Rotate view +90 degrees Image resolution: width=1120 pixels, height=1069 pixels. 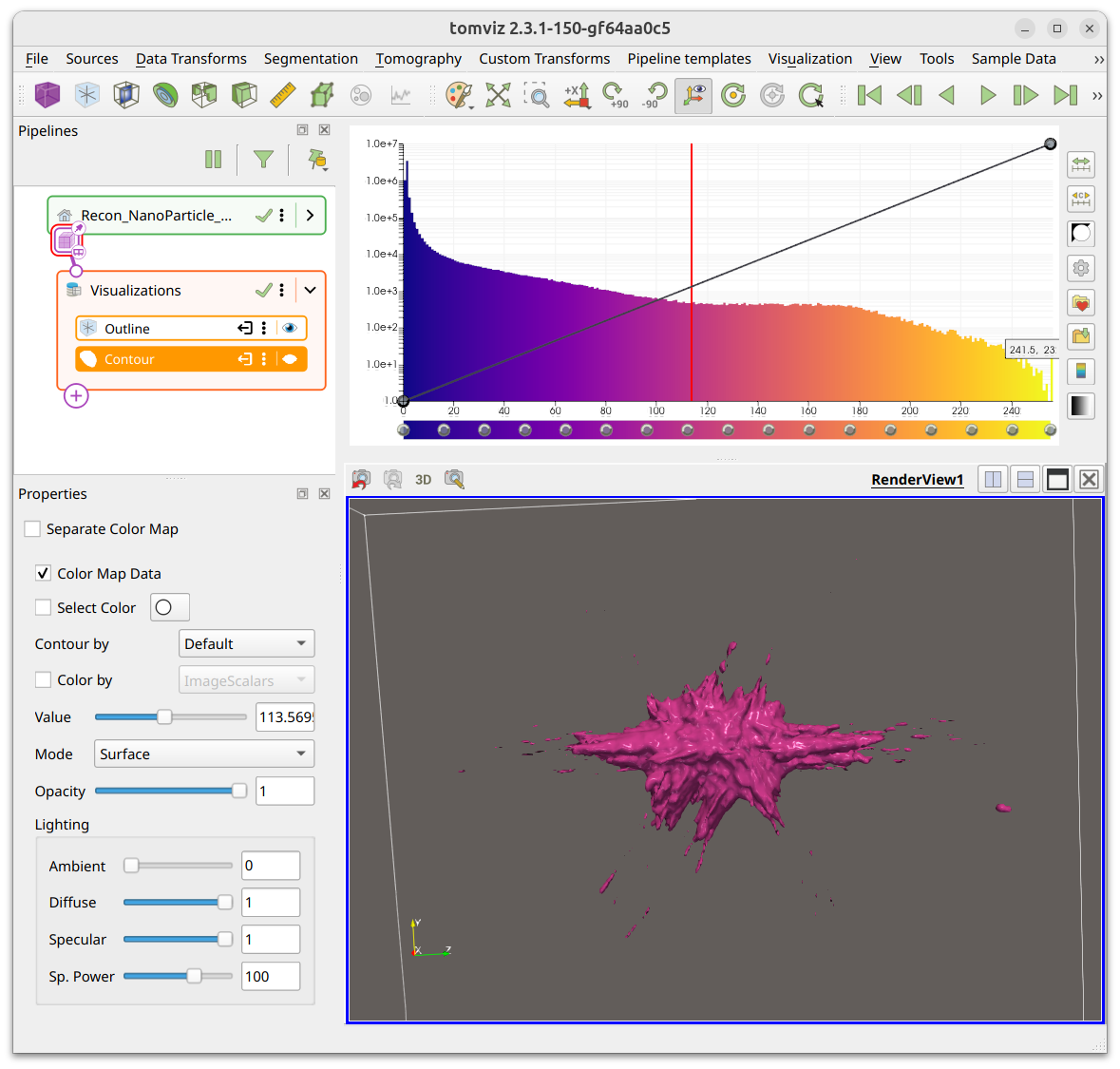click(615, 94)
